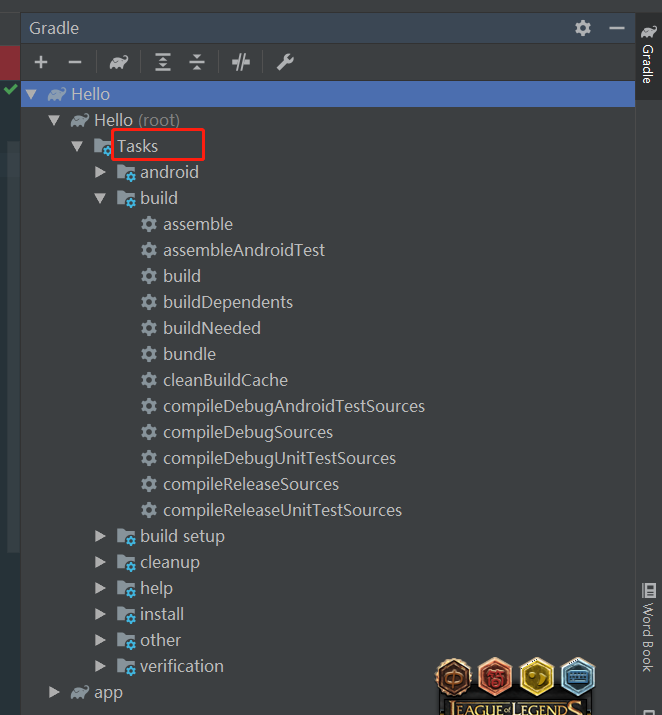662x715 pixels.
Task: Select the Gradle side tab
Action: pos(648,55)
